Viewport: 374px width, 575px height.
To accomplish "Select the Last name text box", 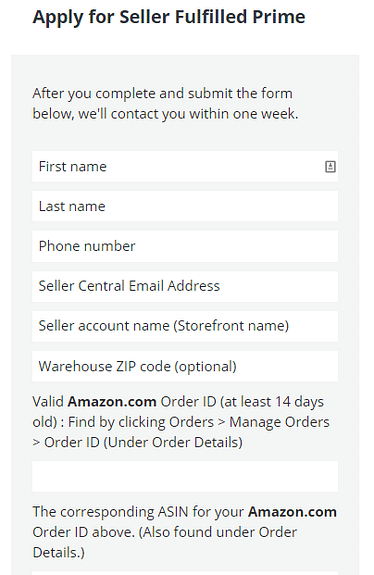I will [x=185, y=206].
